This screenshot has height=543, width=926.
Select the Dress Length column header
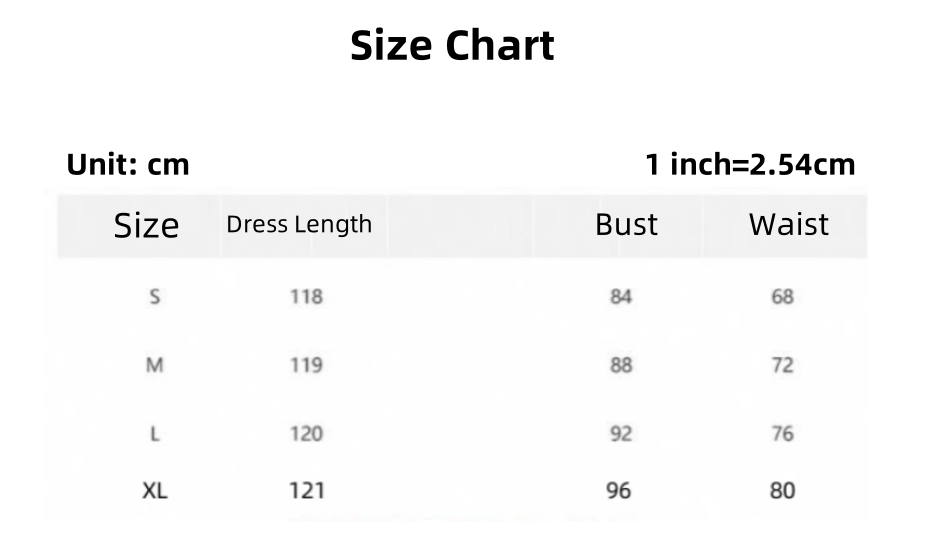coord(299,224)
